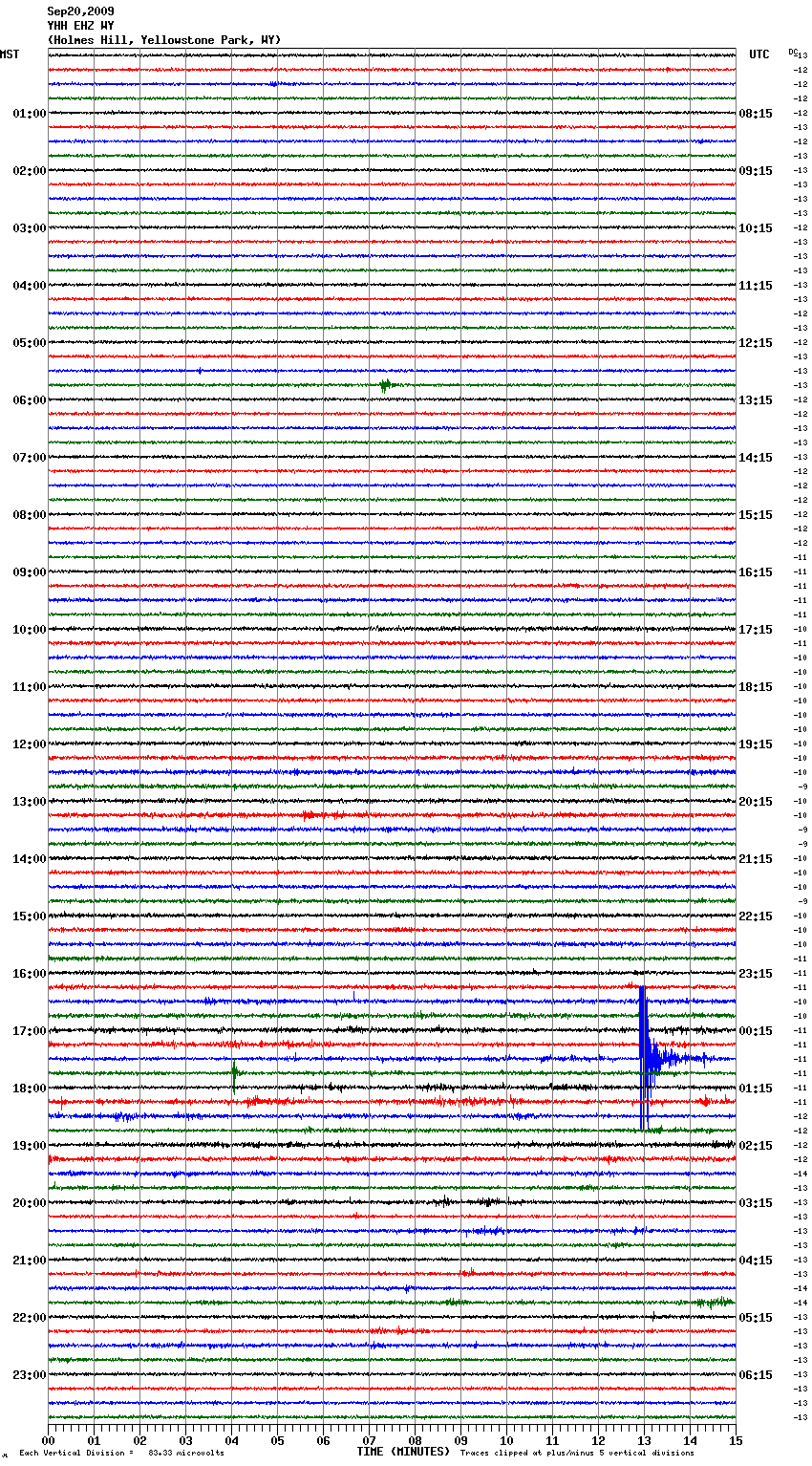Select the 15:00 MST row label
The image size is (812, 1466).
coord(29,916)
